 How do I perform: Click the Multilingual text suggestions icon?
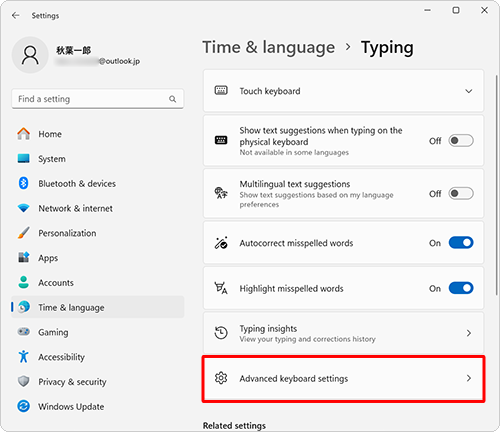(x=221, y=193)
